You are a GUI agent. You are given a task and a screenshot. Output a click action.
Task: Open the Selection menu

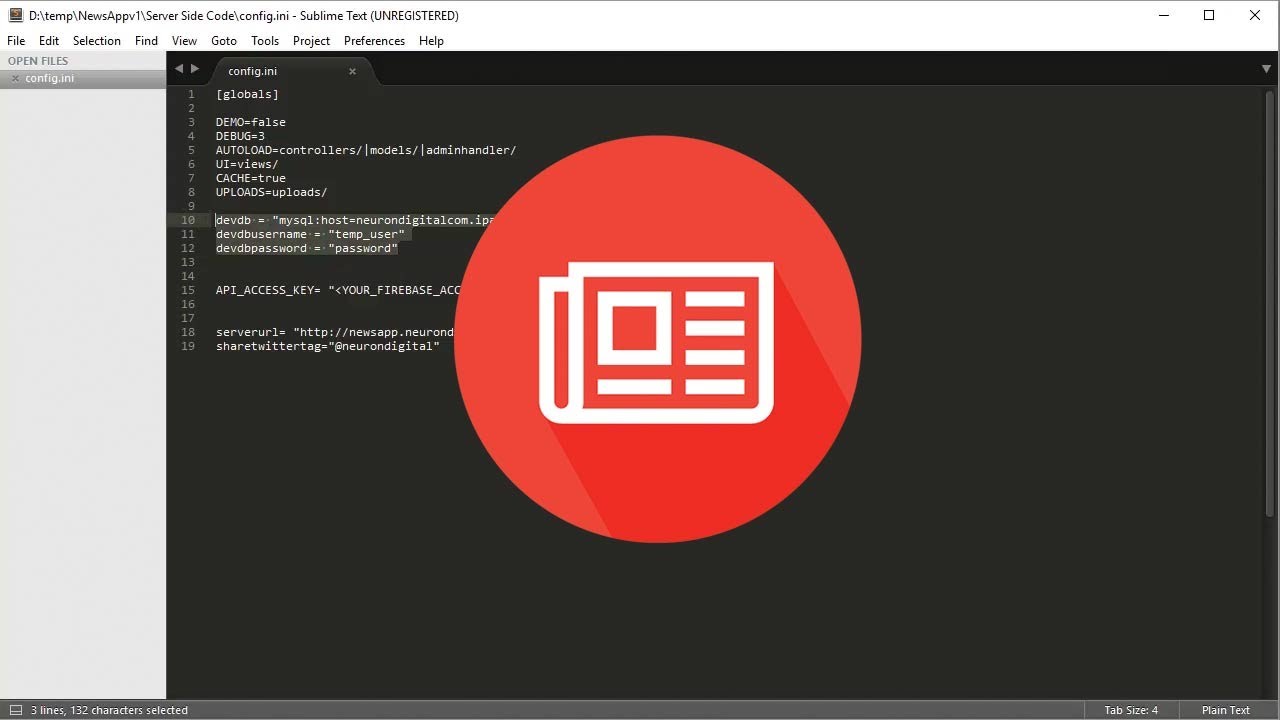(97, 41)
